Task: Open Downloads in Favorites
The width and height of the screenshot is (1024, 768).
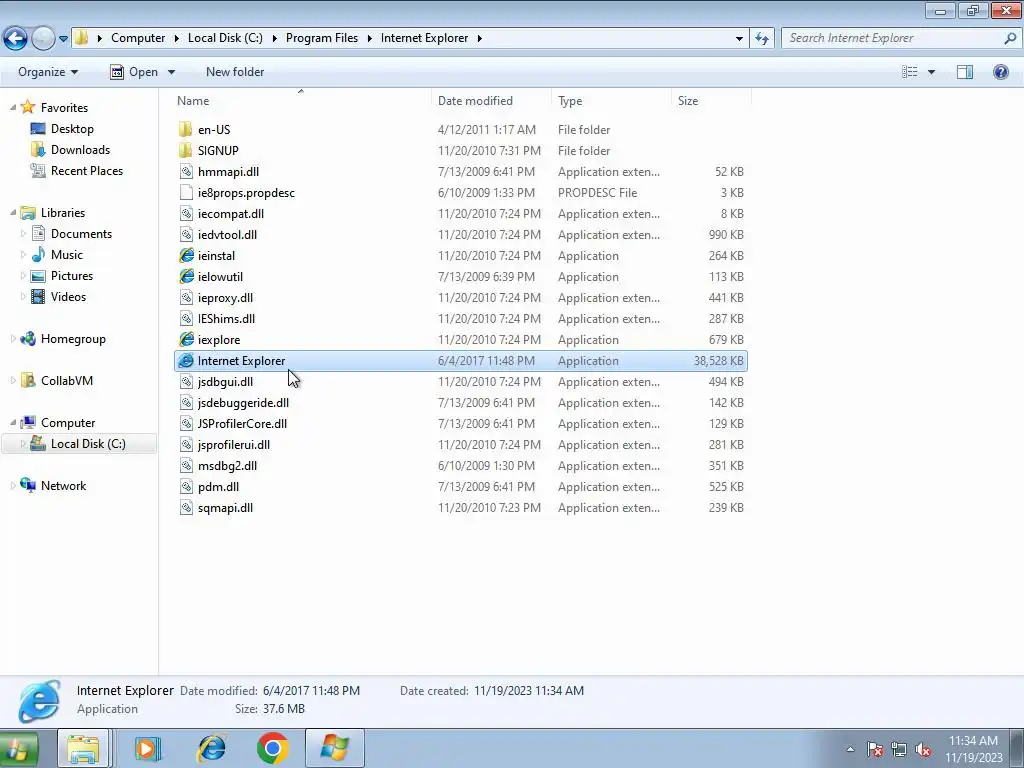Action: pos(80,150)
